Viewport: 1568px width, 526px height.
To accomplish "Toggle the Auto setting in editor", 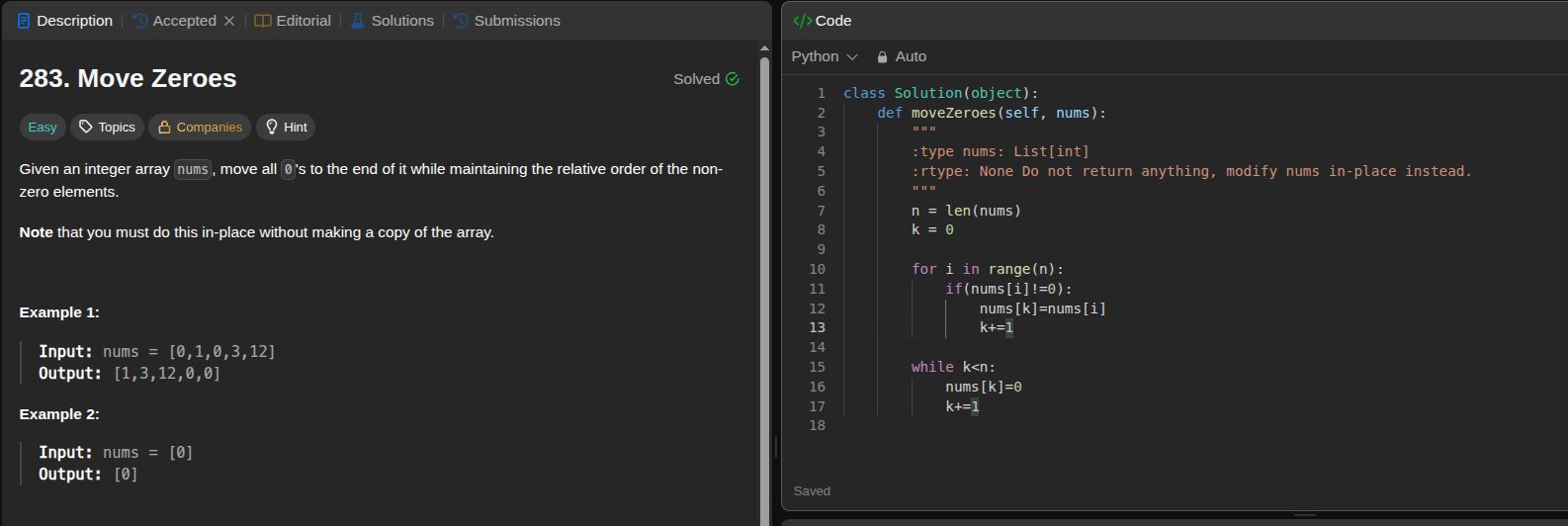I will coord(911,56).
